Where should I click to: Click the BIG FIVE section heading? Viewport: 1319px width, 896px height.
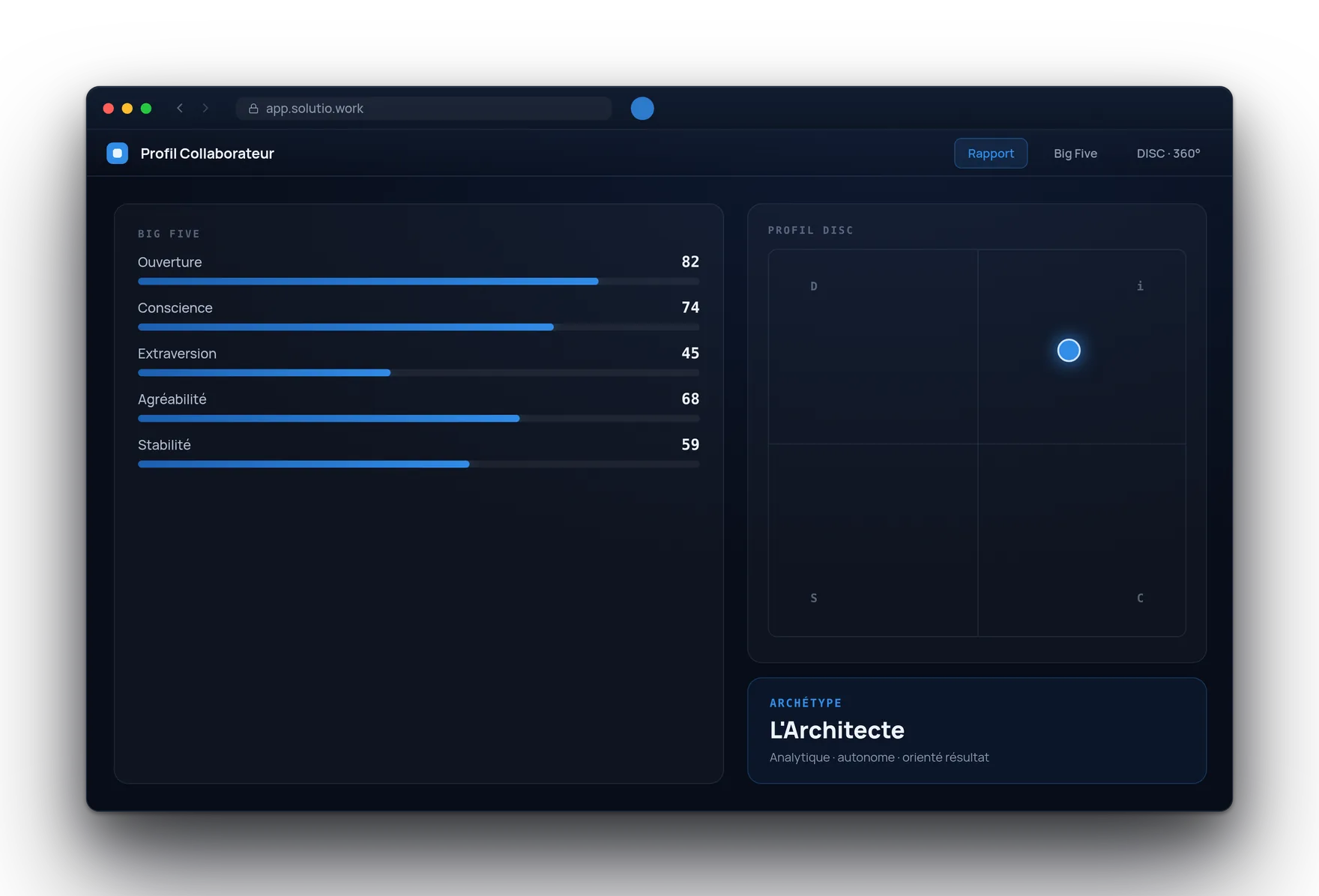(x=169, y=234)
